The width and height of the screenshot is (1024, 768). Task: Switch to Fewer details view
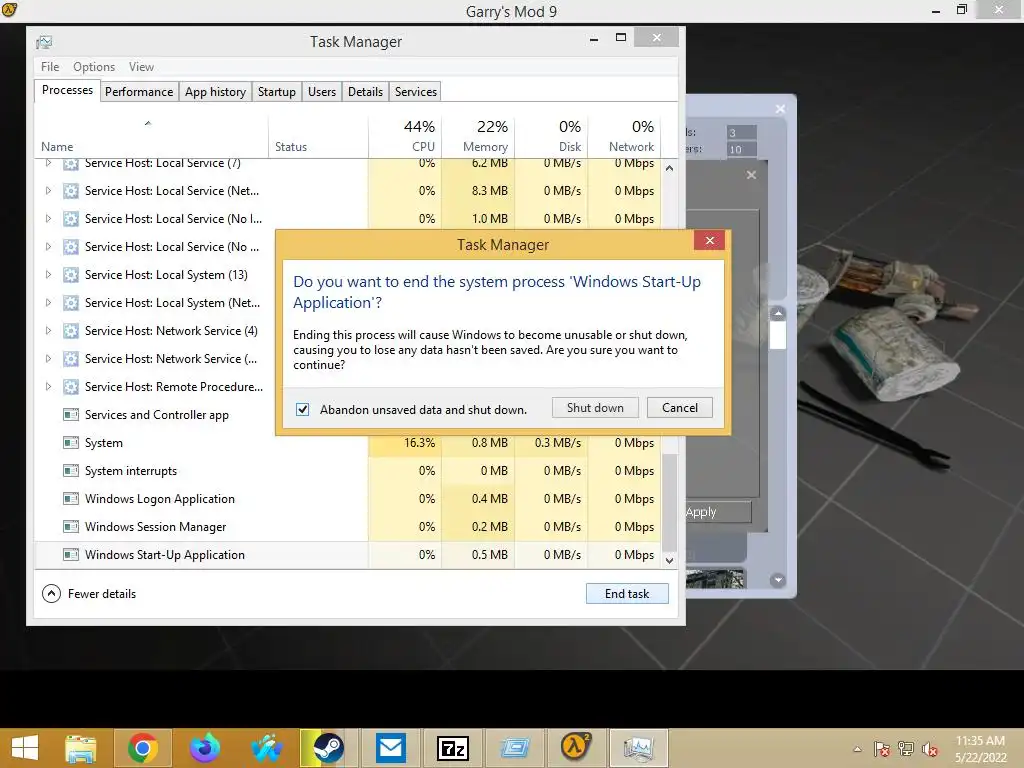click(89, 594)
